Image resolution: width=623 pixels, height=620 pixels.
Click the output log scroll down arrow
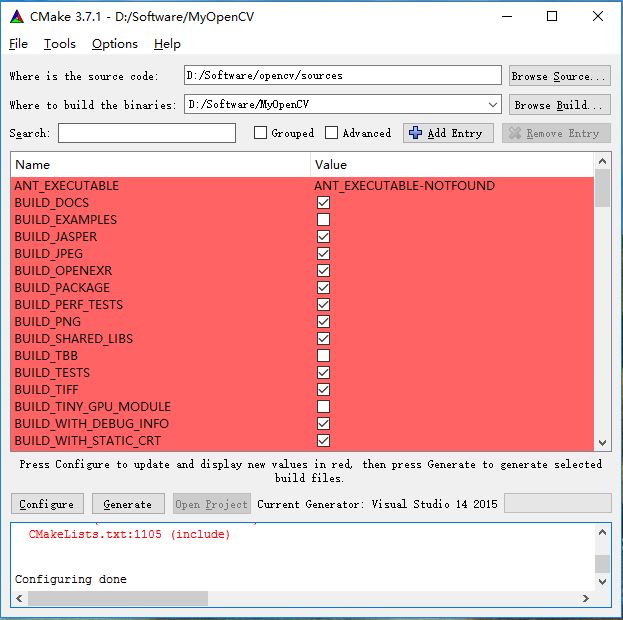pos(602,581)
